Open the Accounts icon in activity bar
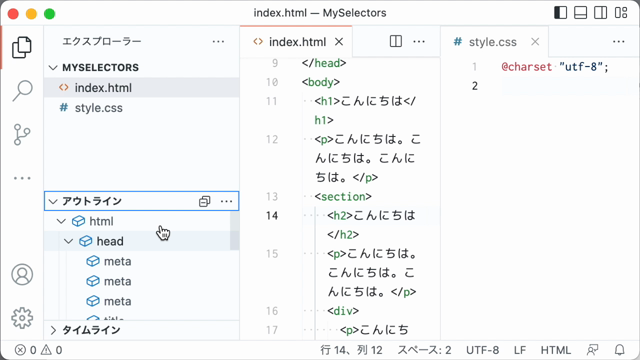Image resolution: width=640 pixels, height=360 pixels. click(x=22, y=274)
